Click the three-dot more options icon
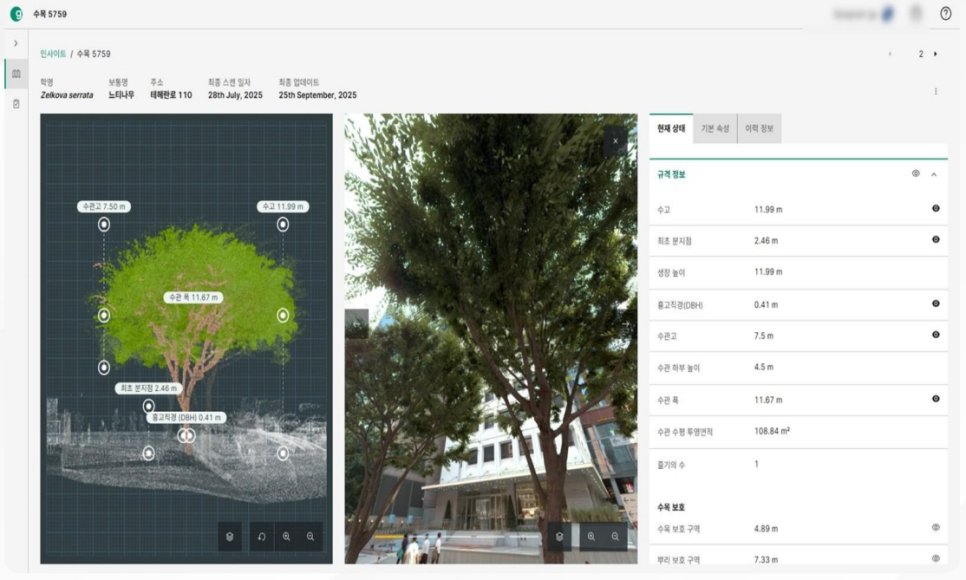The image size is (966, 580). [936, 91]
